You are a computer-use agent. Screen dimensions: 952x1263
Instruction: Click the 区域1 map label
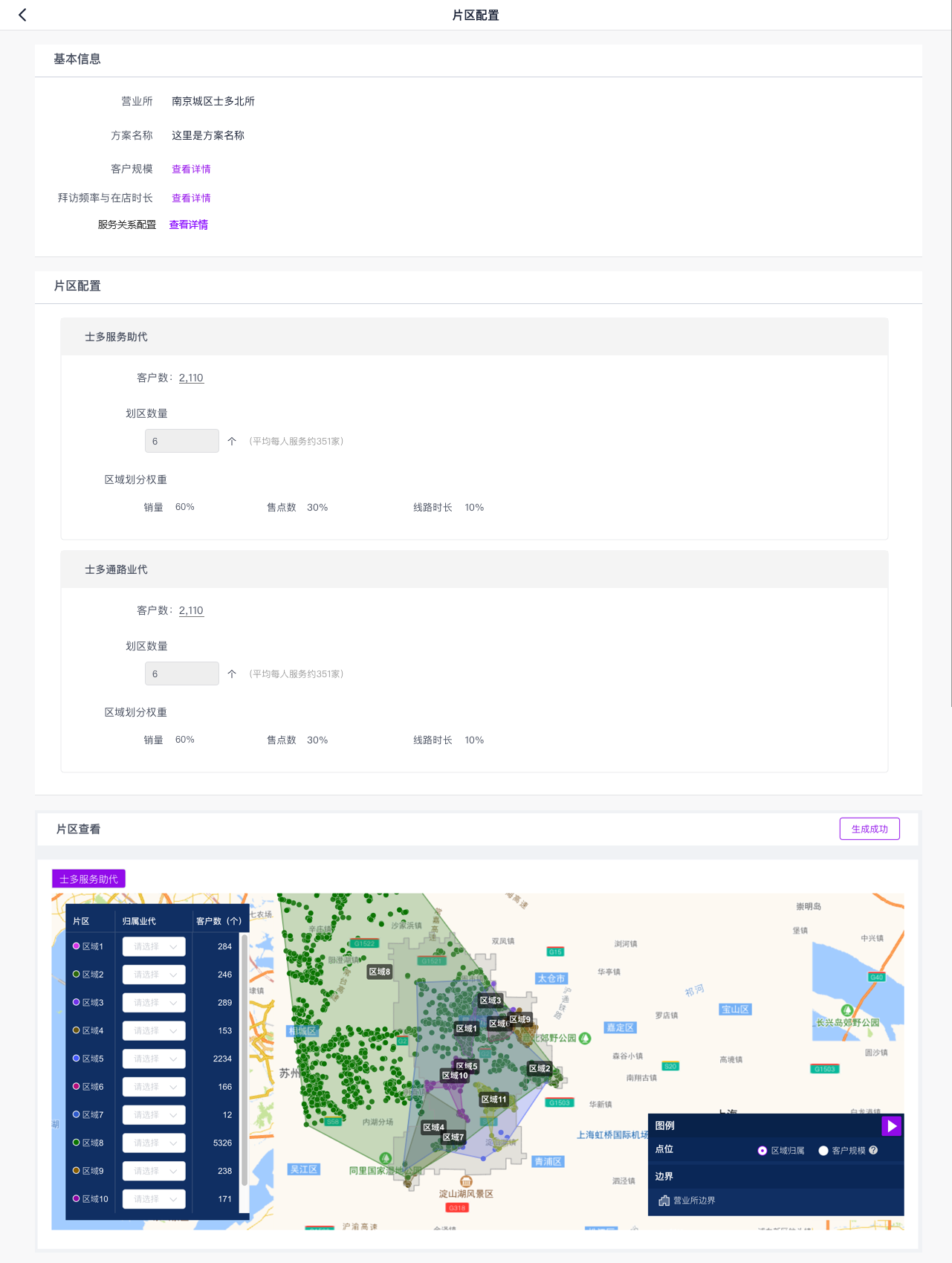[x=467, y=1029]
